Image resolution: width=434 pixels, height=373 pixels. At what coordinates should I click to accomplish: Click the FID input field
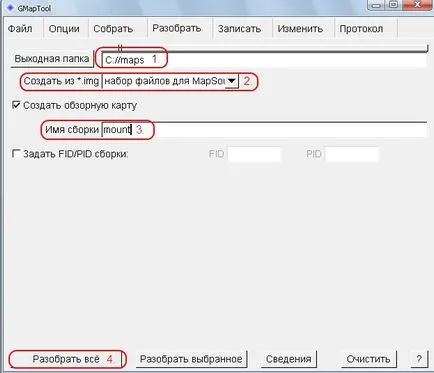(x=254, y=154)
